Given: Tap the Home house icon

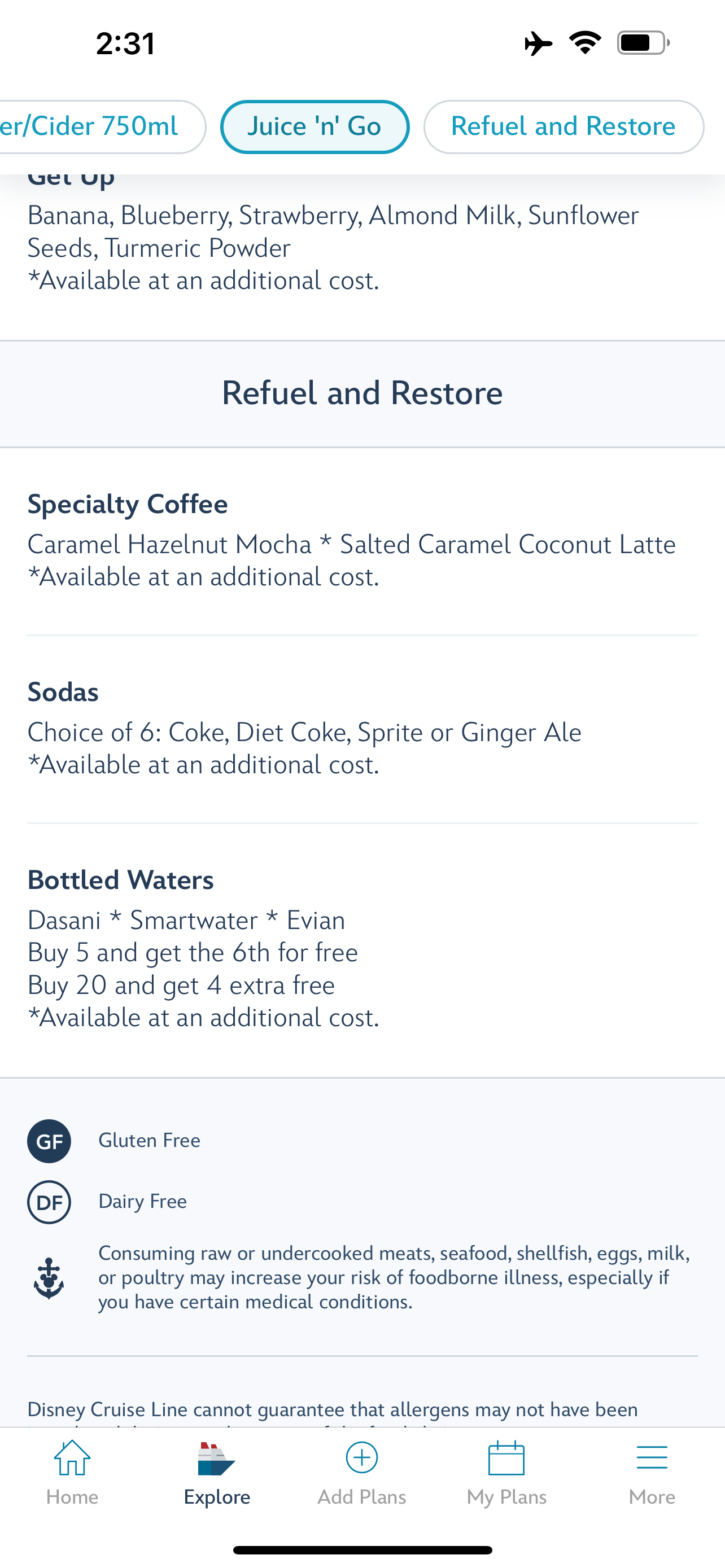Looking at the screenshot, I should click(72, 1458).
